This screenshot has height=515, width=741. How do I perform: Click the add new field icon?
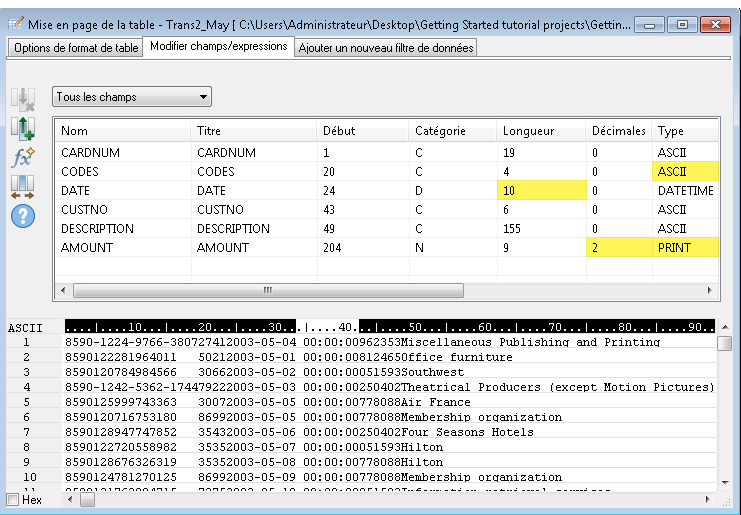pos(22,128)
